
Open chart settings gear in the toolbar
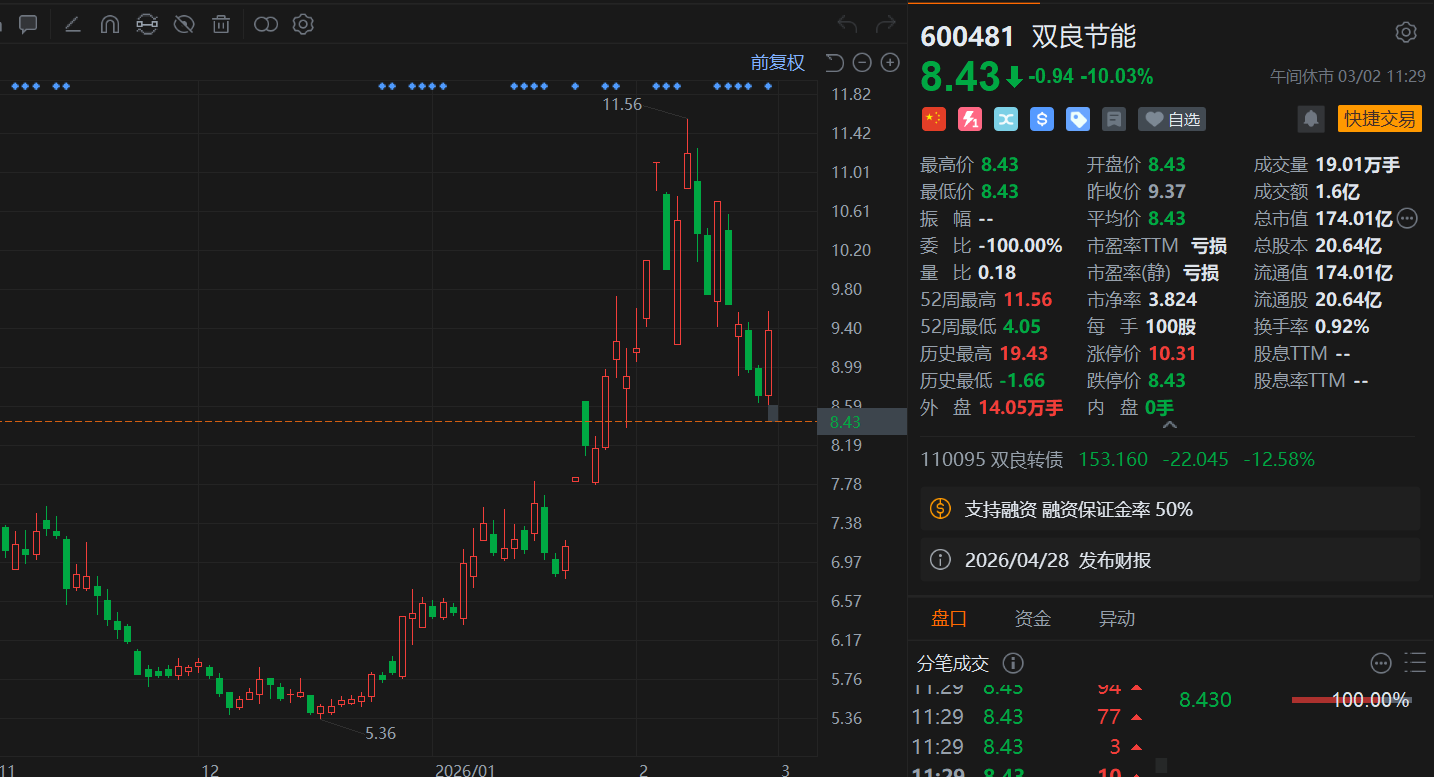(303, 24)
